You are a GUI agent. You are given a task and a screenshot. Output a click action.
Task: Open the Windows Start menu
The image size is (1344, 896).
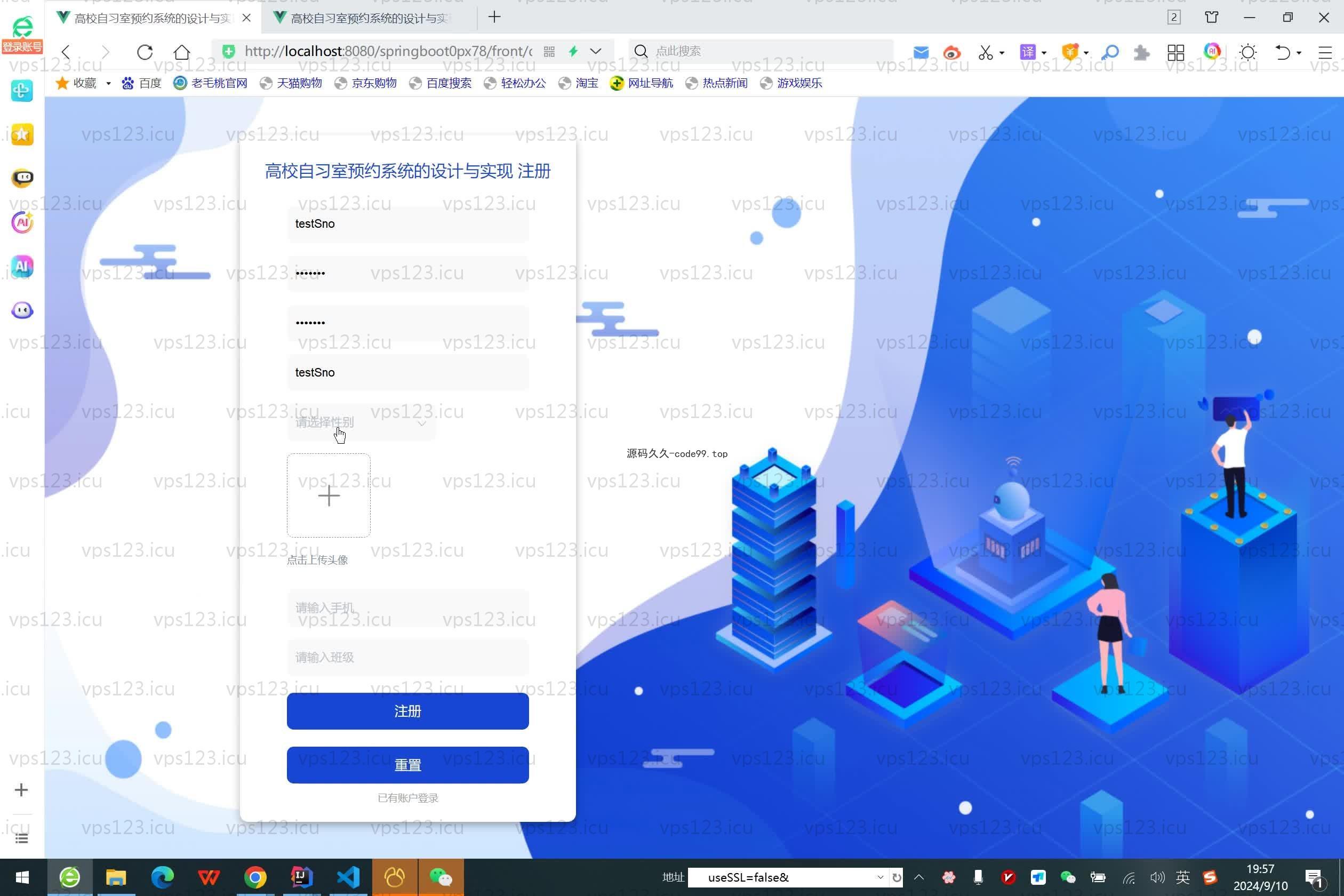tap(22, 877)
